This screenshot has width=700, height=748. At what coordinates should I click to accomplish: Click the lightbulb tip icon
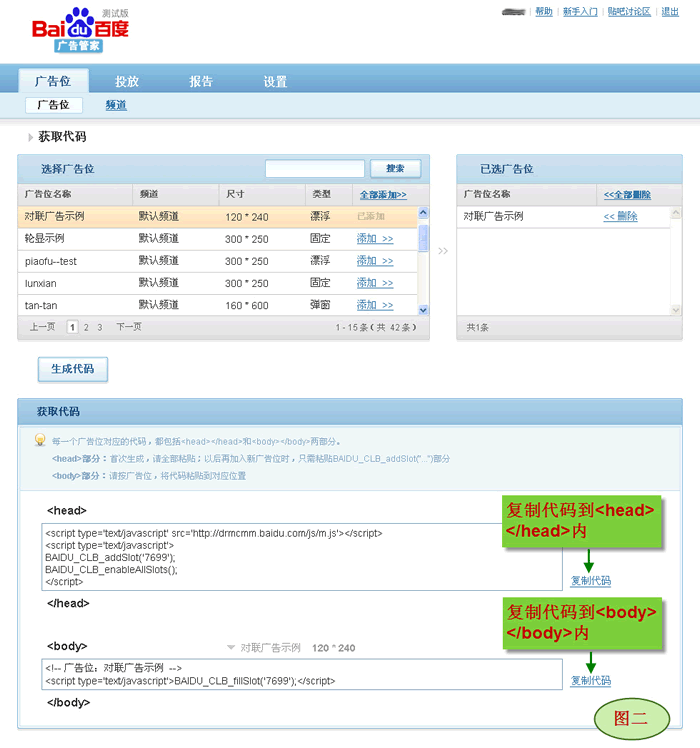point(40,439)
